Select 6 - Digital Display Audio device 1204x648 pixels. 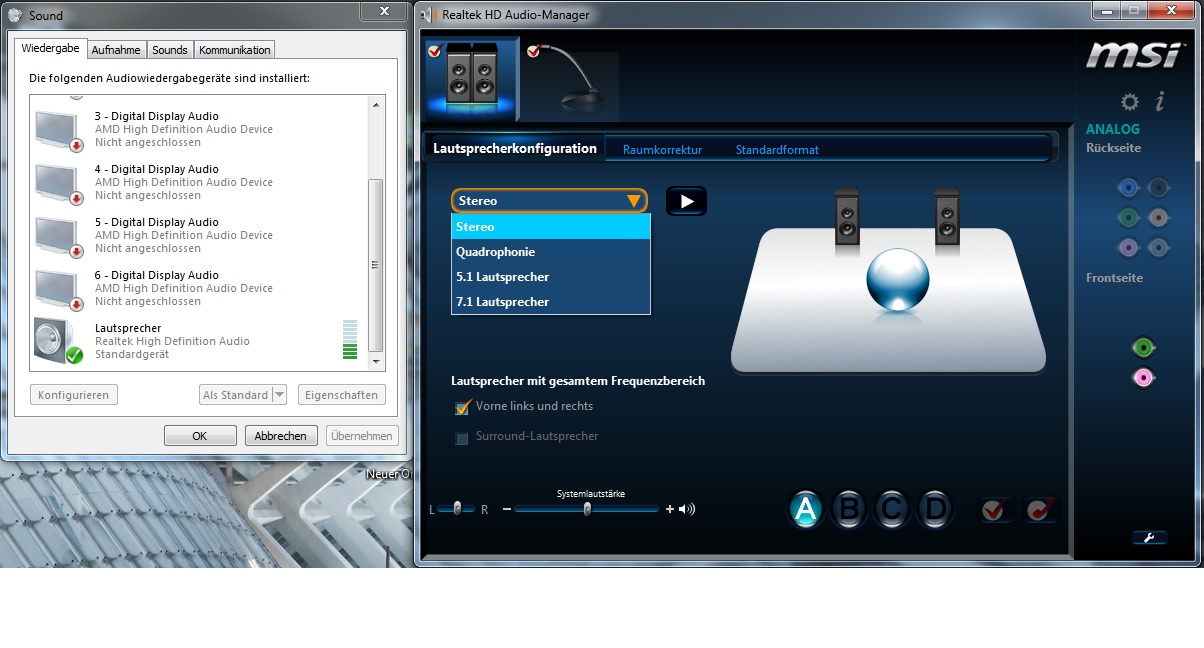pyautogui.click(x=198, y=288)
